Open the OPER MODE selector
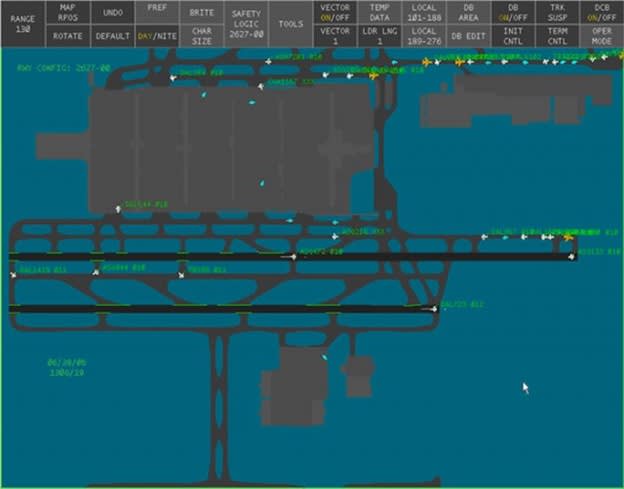The image size is (624, 489). coord(602,36)
